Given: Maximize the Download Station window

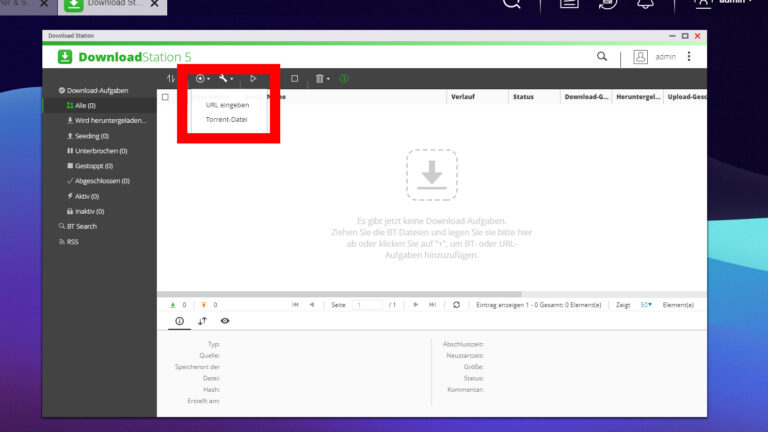Looking at the screenshot, I should pyautogui.click(x=685, y=36).
